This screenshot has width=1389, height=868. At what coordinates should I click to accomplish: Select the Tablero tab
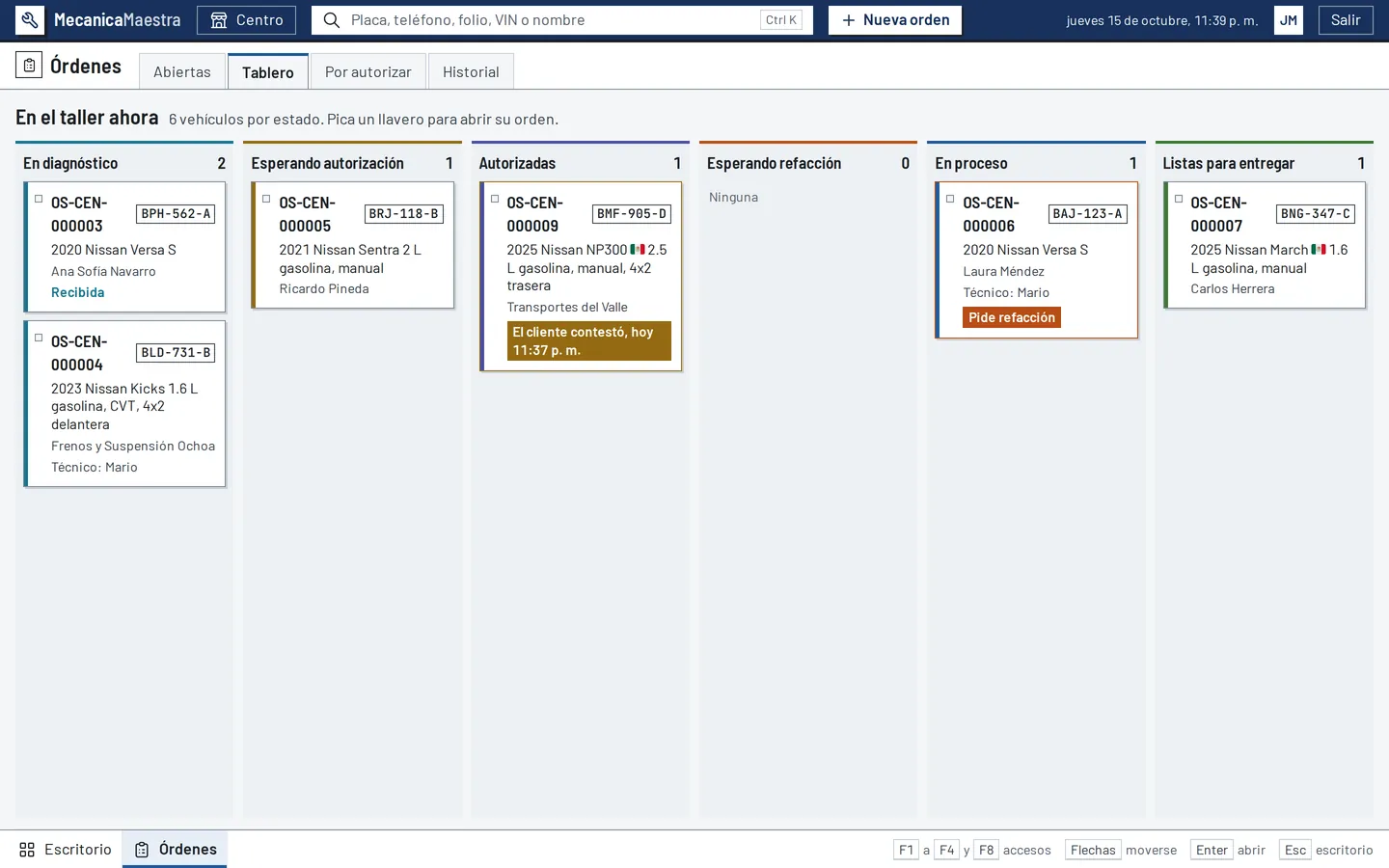coord(268,71)
